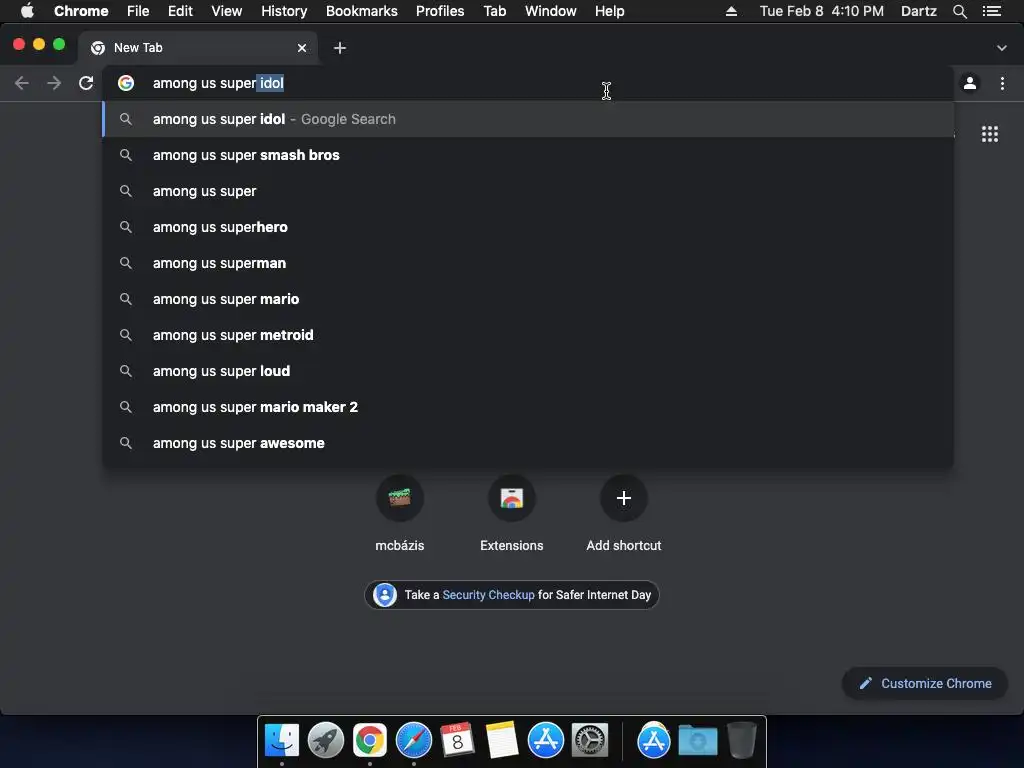Open Spotlight search magnifier icon
The width and height of the screenshot is (1024, 768).
tap(959, 11)
